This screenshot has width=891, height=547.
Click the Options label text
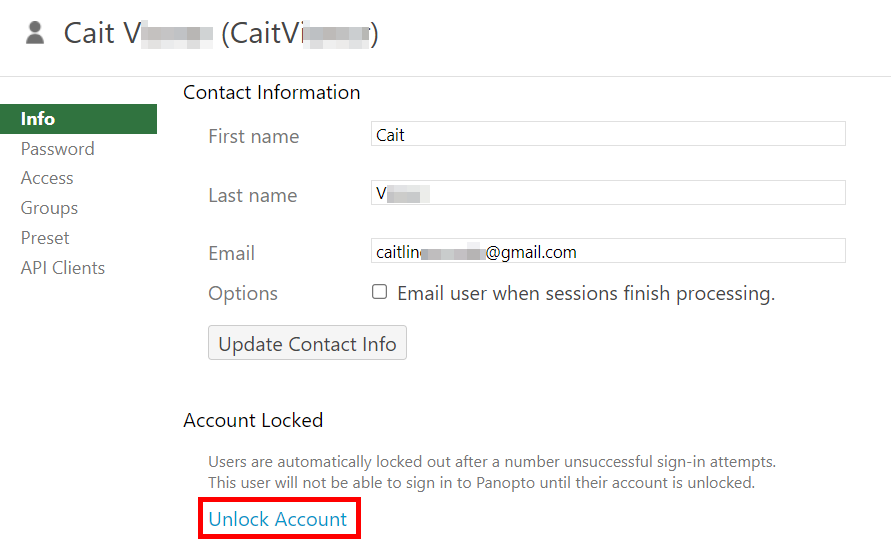tap(243, 294)
